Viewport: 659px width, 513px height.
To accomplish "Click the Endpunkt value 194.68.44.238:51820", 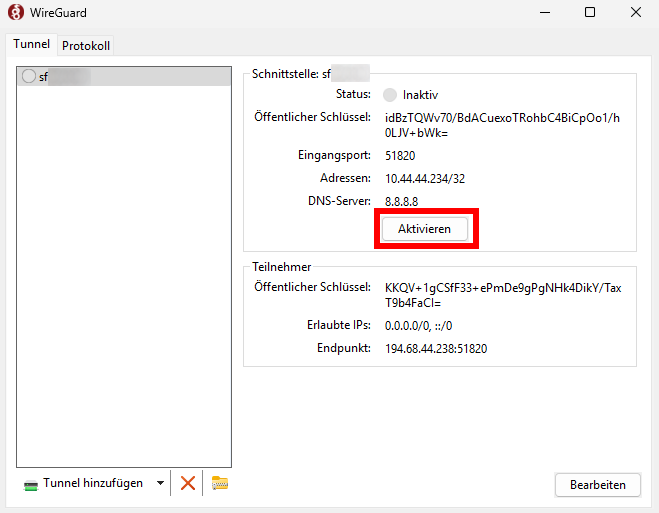I will pyautogui.click(x=436, y=349).
